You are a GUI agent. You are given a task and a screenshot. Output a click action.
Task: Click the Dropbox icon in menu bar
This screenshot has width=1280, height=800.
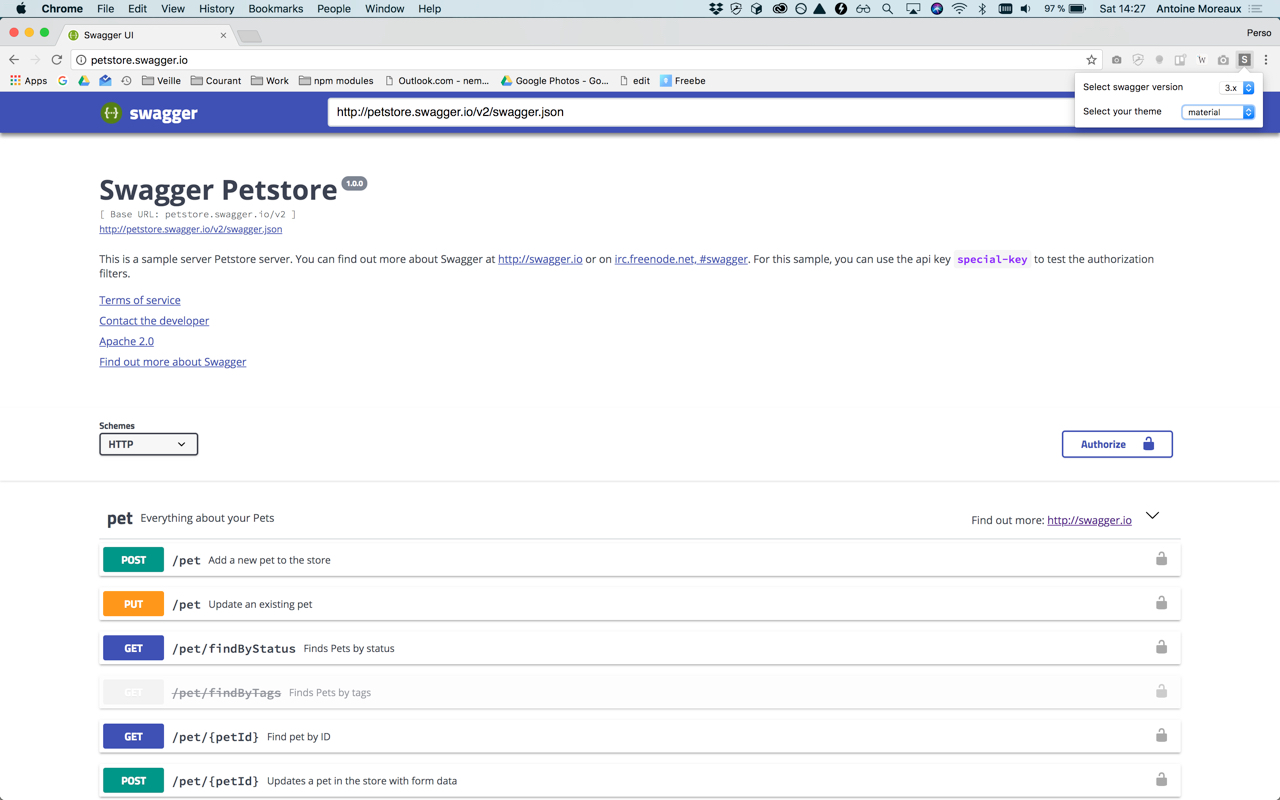[x=715, y=9]
